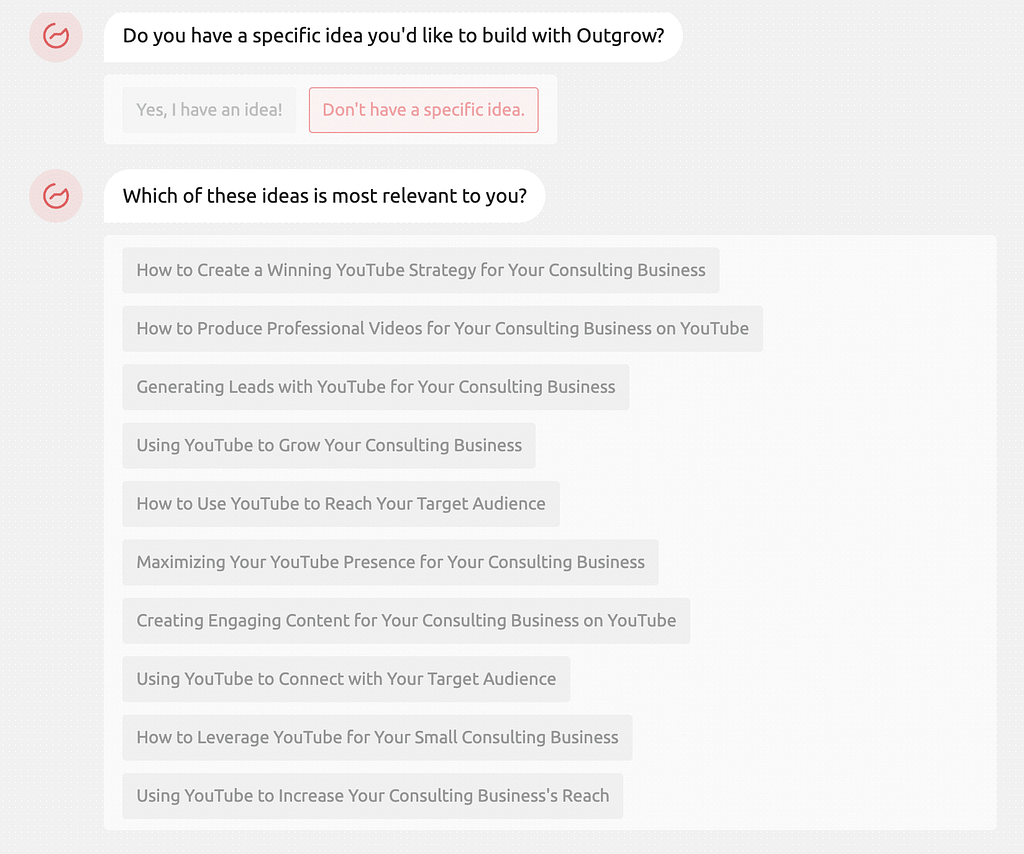This screenshot has height=854, width=1024.
Task: Pick 'How to Leverage YouTube' small business idea
Action: point(377,738)
